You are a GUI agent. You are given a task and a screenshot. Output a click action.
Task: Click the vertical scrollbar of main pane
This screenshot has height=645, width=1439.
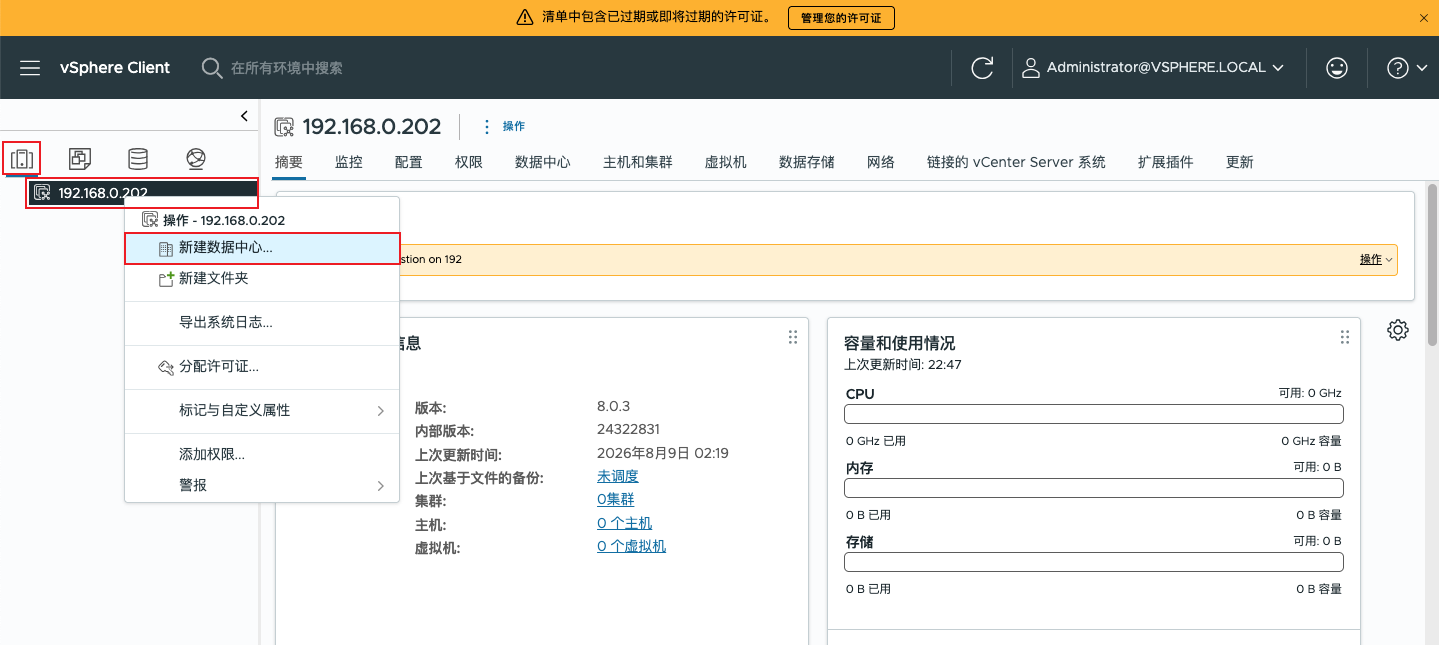(1432, 264)
